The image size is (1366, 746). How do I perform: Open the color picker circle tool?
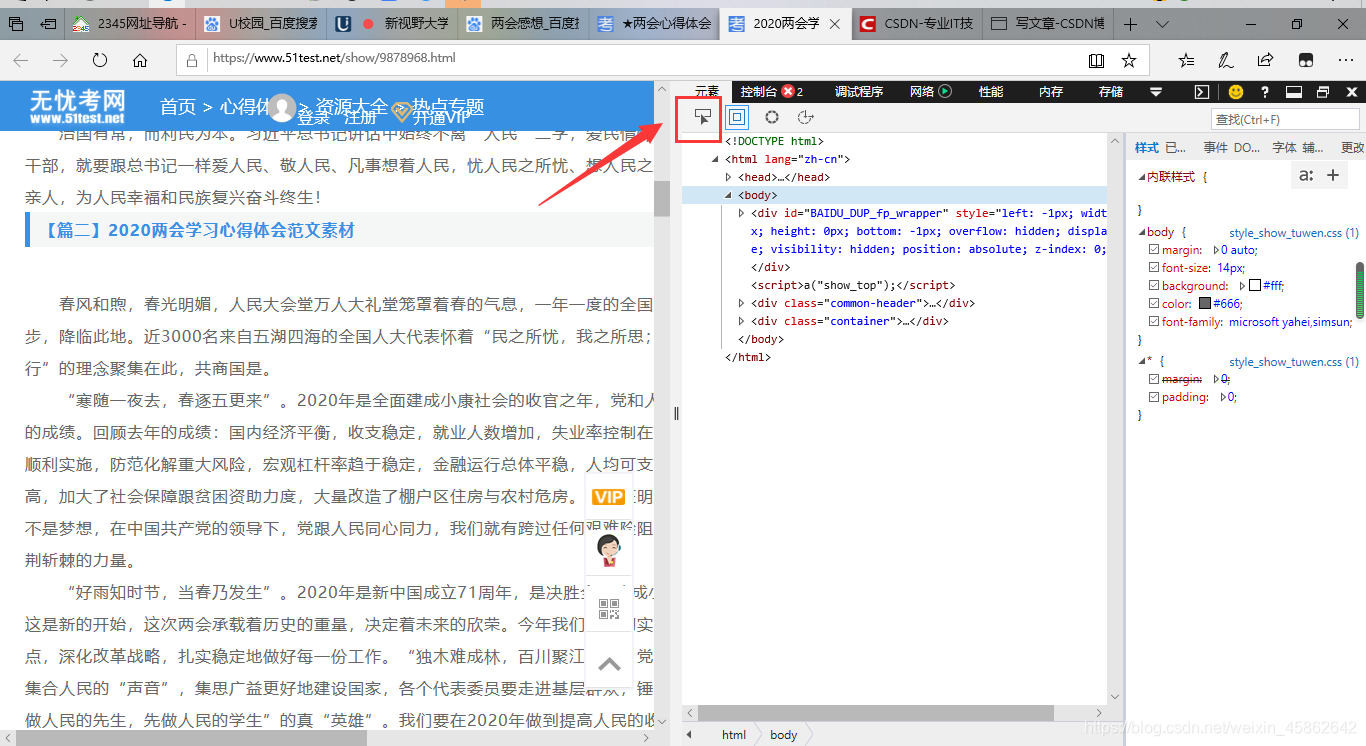coord(772,117)
